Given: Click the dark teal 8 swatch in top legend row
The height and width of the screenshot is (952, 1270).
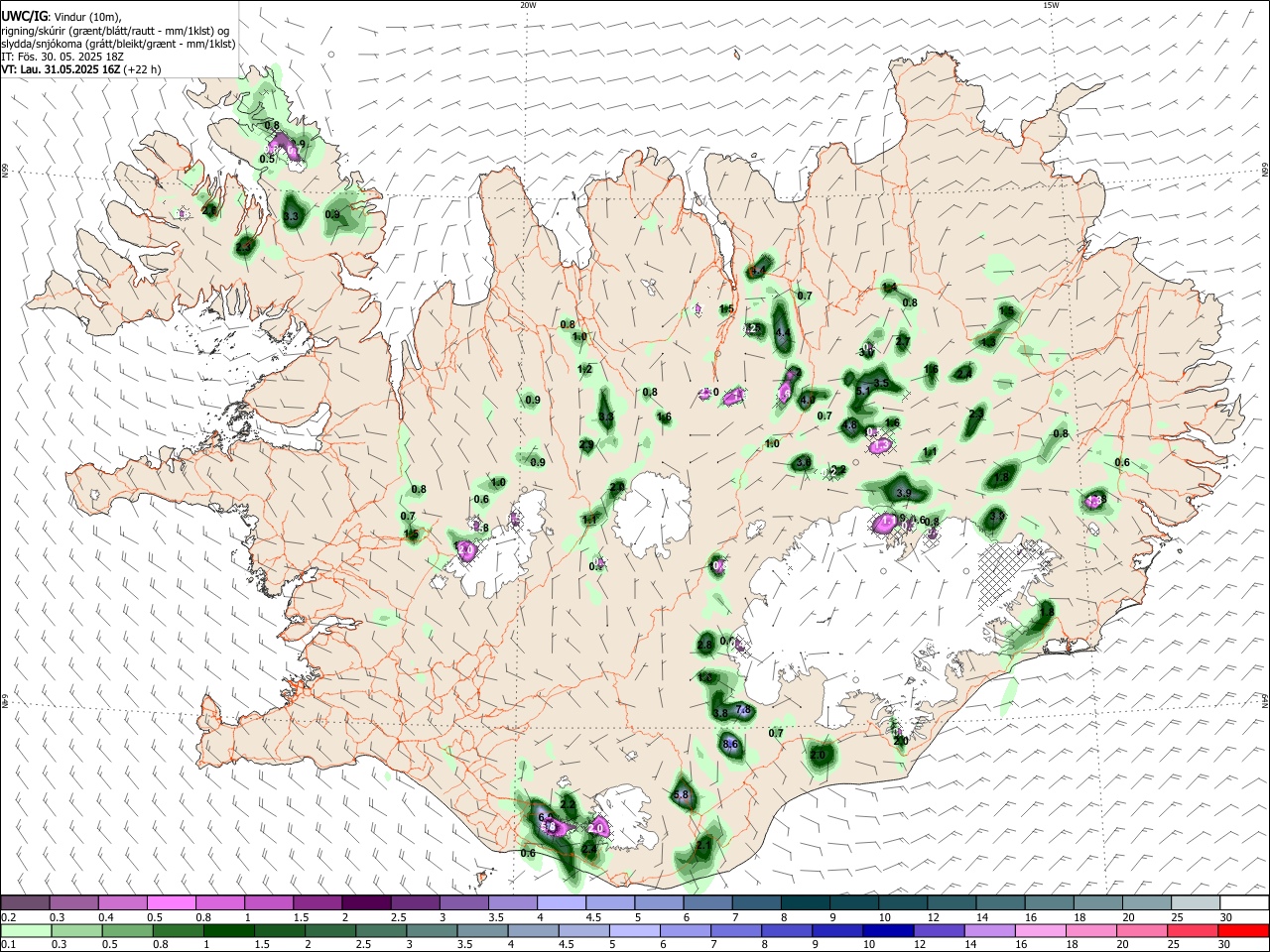Looking at the screenshot, I should [x=805, y=902].
